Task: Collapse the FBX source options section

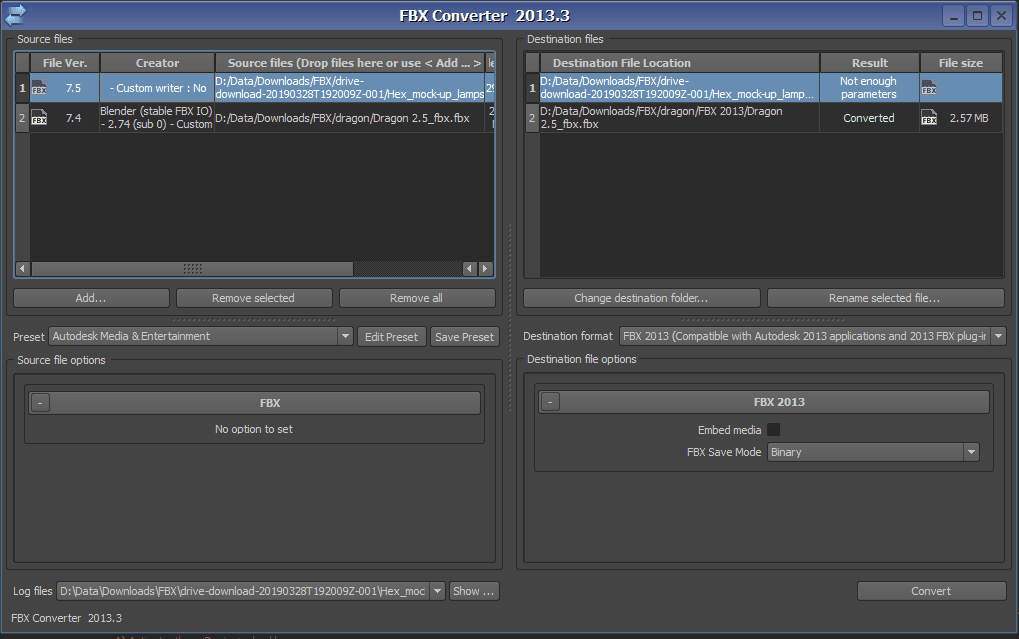Action: pyautogui.click(x=38, y=403)
